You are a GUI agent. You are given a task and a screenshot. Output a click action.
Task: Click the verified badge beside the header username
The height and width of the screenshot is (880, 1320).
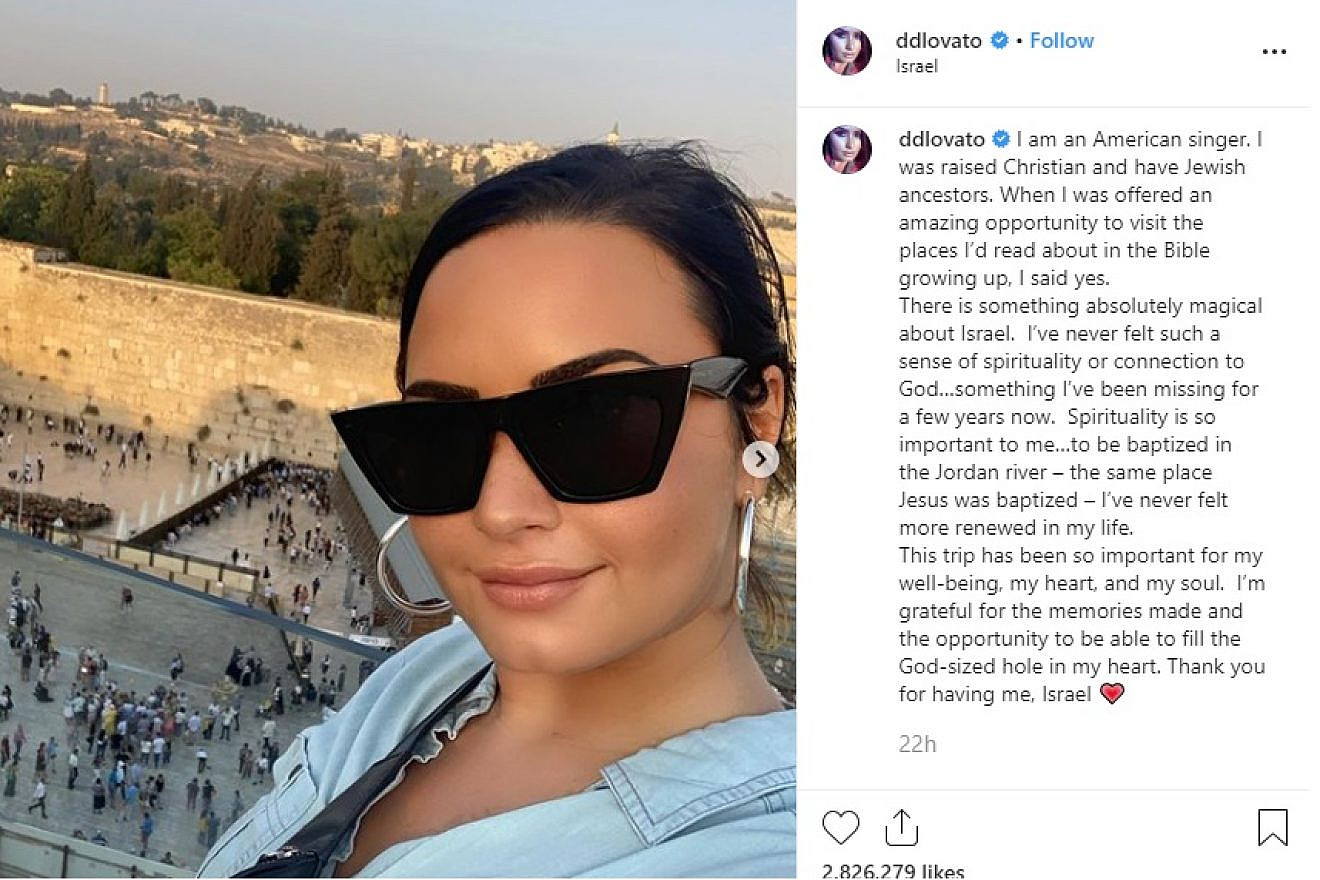point(998,41)
